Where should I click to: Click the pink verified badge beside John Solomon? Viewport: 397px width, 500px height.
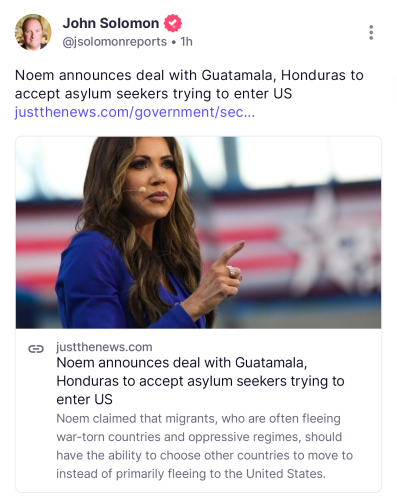[x=172, y=23]
